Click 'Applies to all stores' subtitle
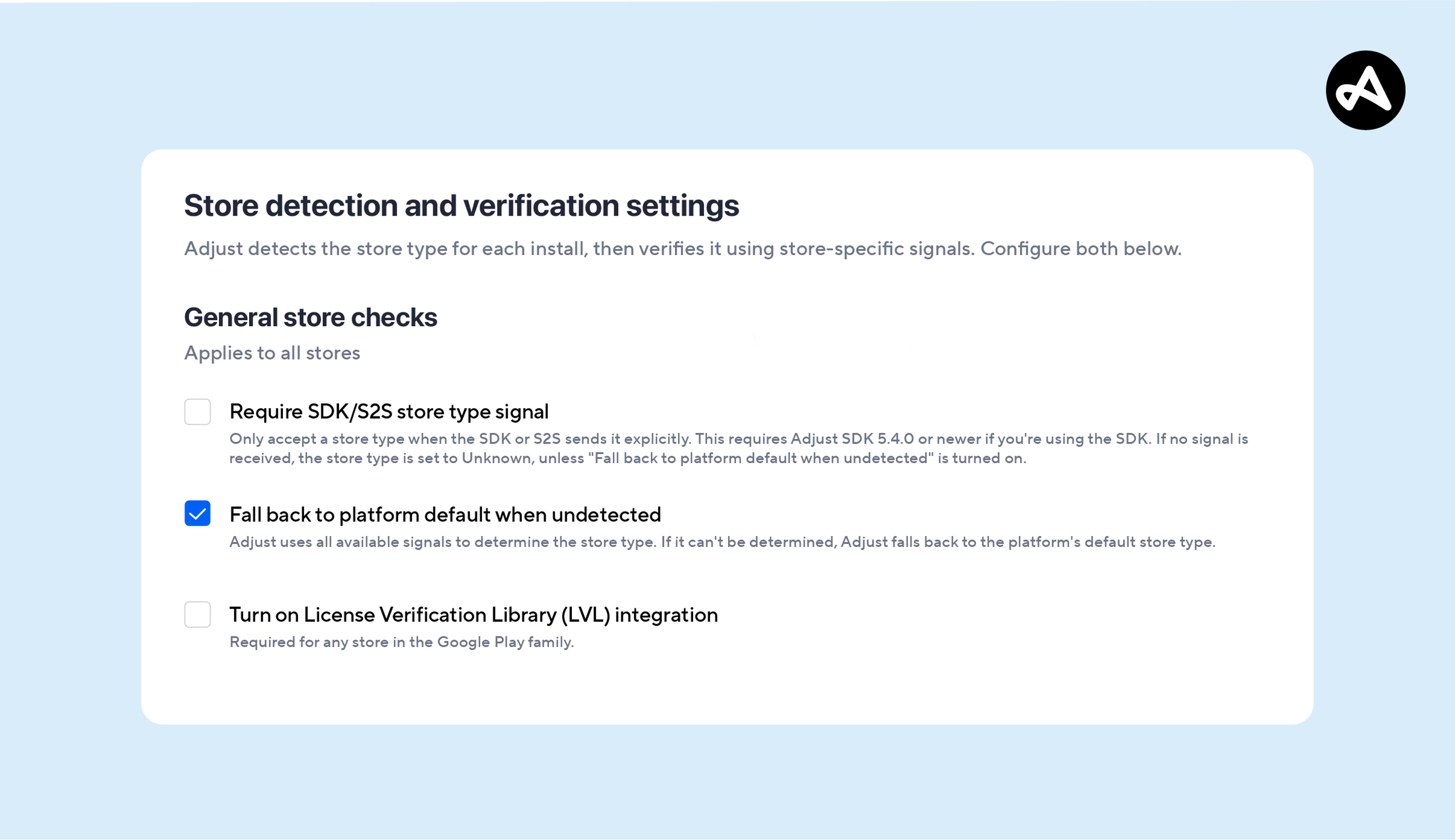The image size is (1455, 840). 272,353
